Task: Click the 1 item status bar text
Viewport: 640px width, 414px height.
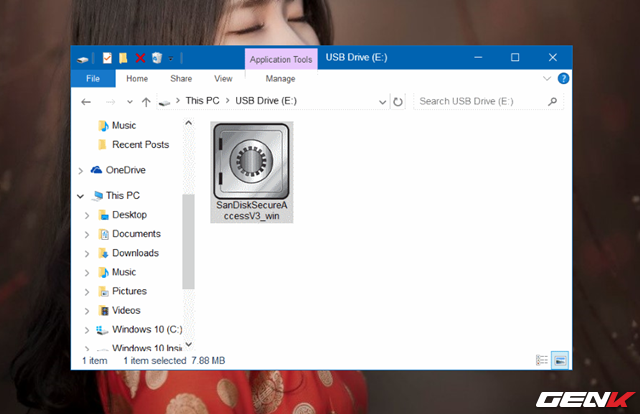Action: tap(95, 361)
